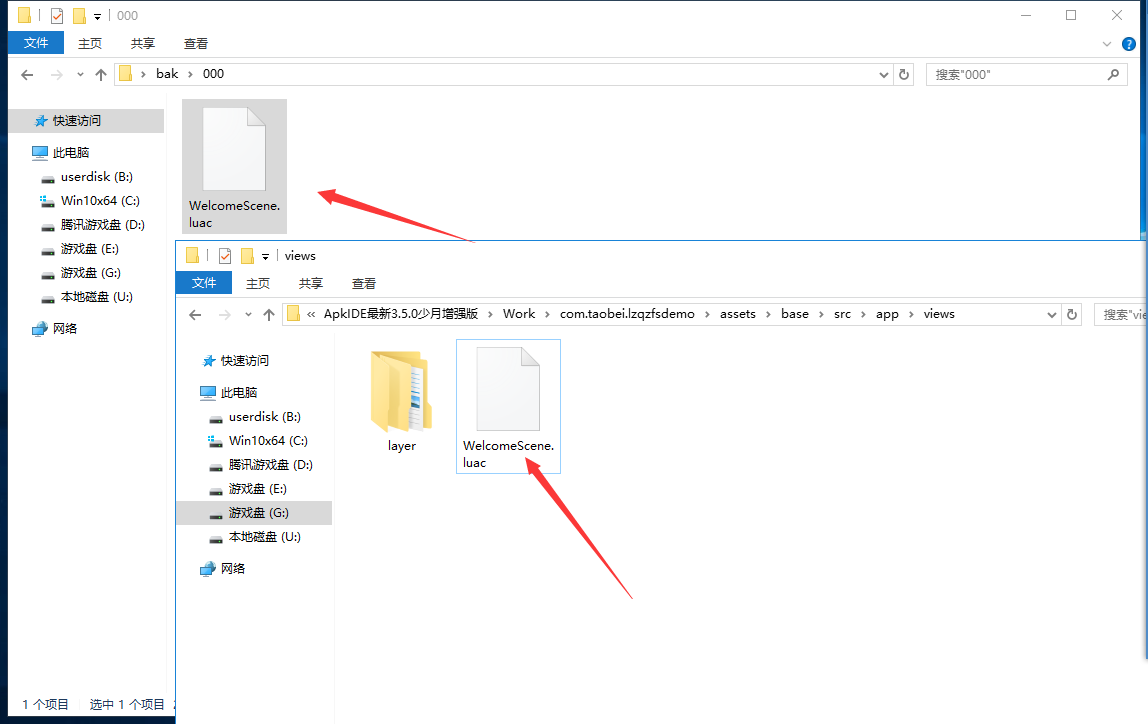The image size is (1148, 724).
Task: Click the refresh button in the views window
Action: pyautogui.click(x=1072, y=314)
